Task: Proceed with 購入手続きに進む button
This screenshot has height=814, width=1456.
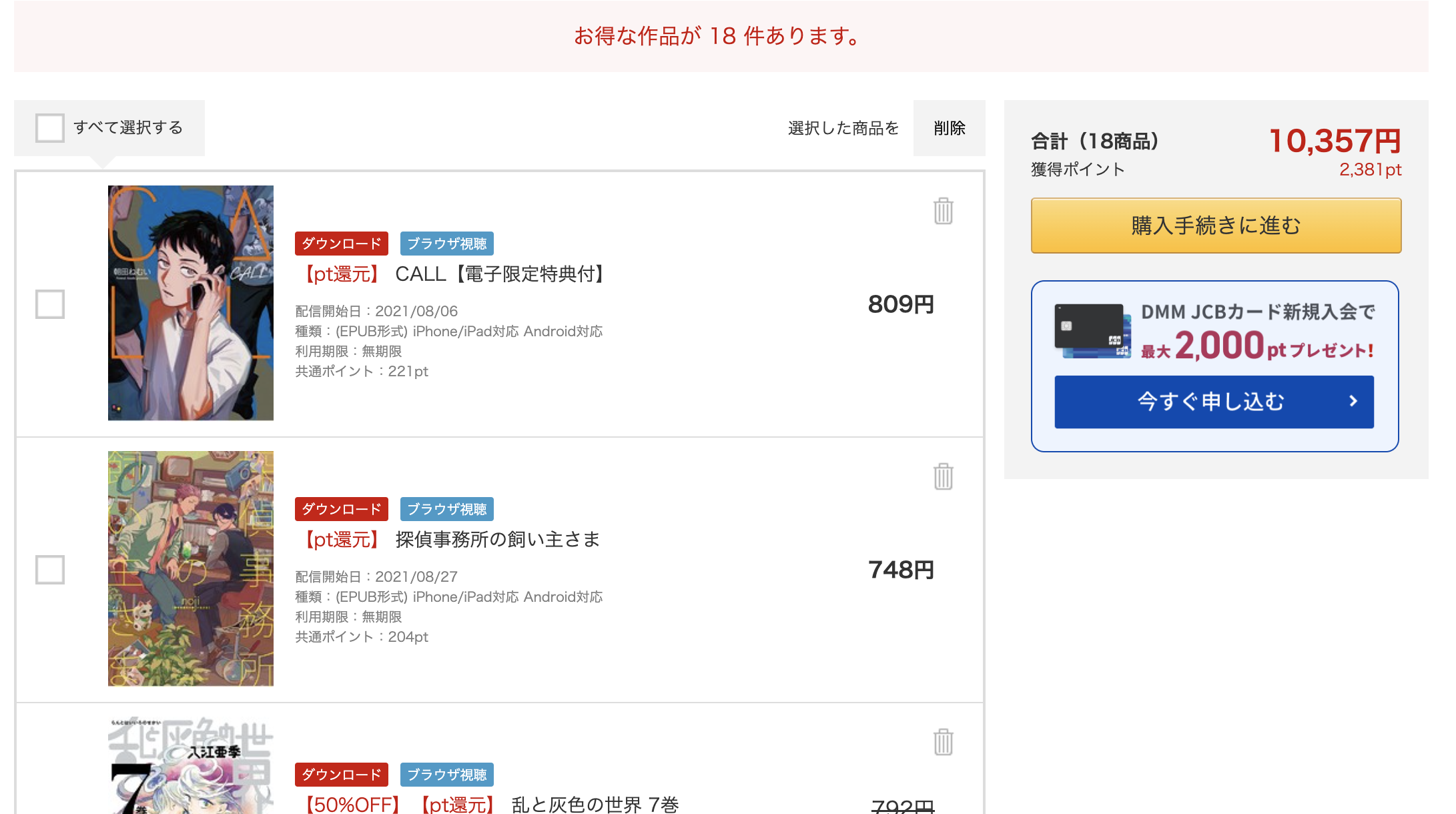Action: click(1216, 226)
